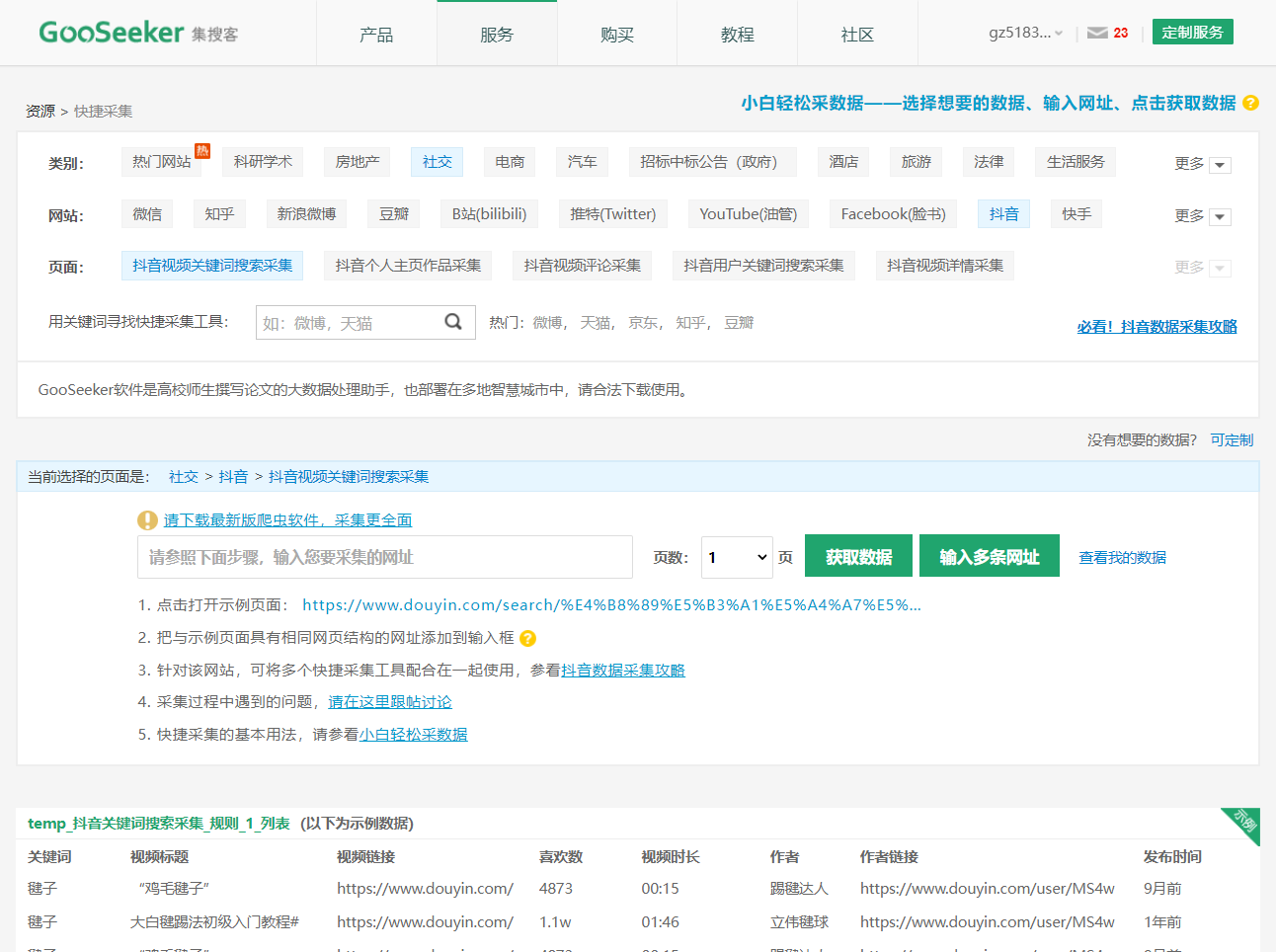Select the 热门网站 category
This screenshot has height=952, width=1276.
click(162, 161)
